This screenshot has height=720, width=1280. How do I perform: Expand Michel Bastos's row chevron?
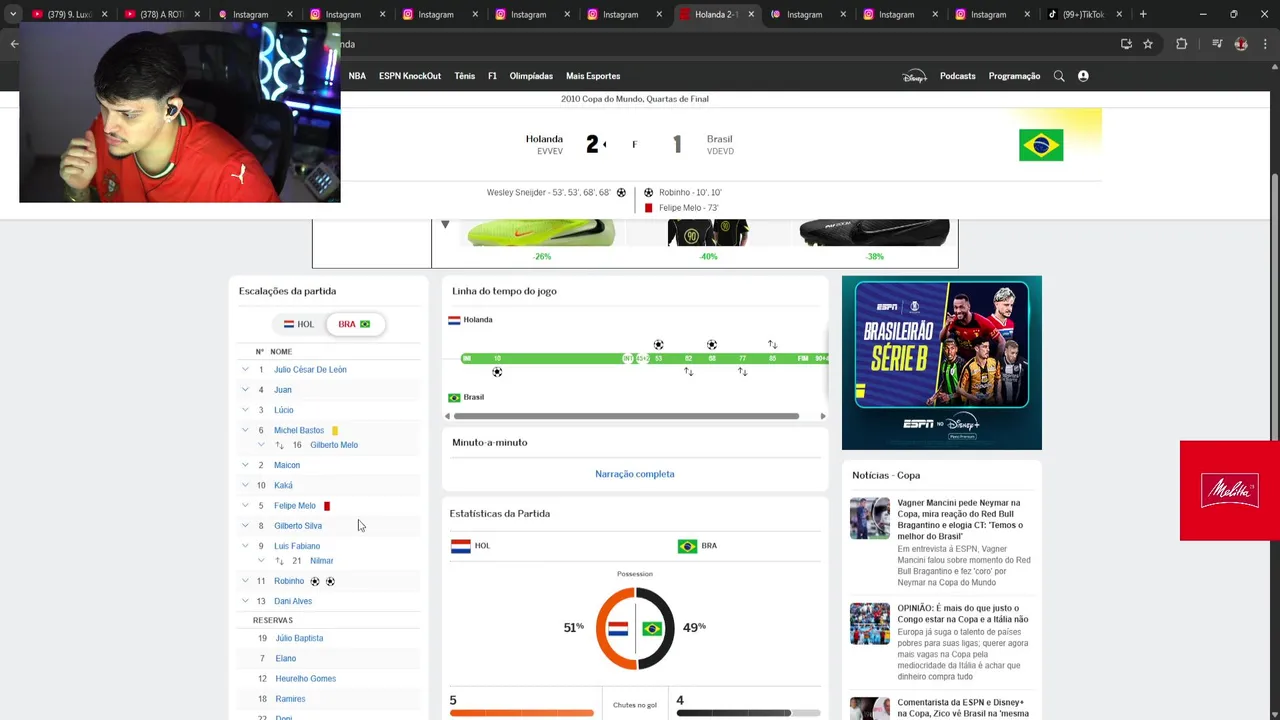[245, 430]
